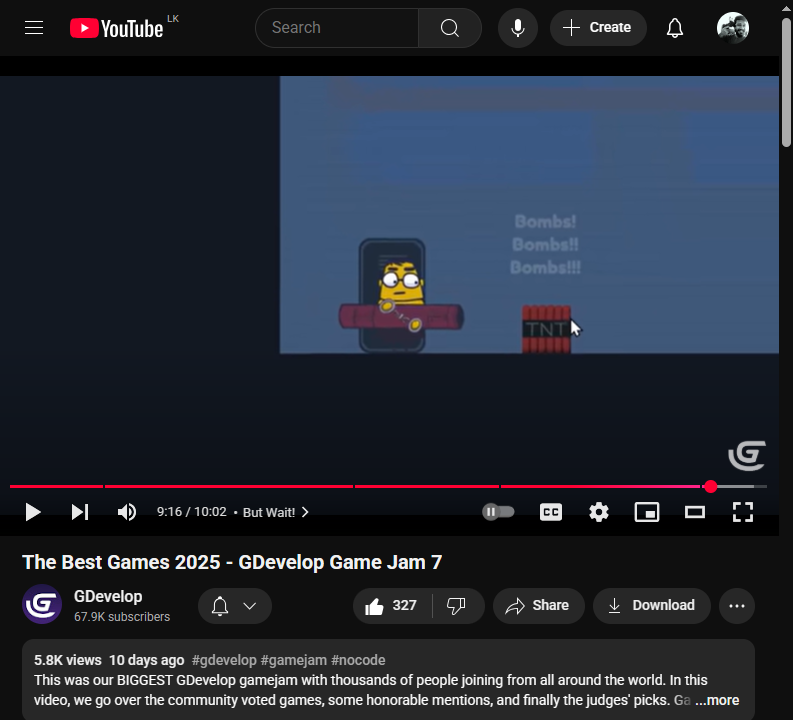Go full screen

[743, 512]
